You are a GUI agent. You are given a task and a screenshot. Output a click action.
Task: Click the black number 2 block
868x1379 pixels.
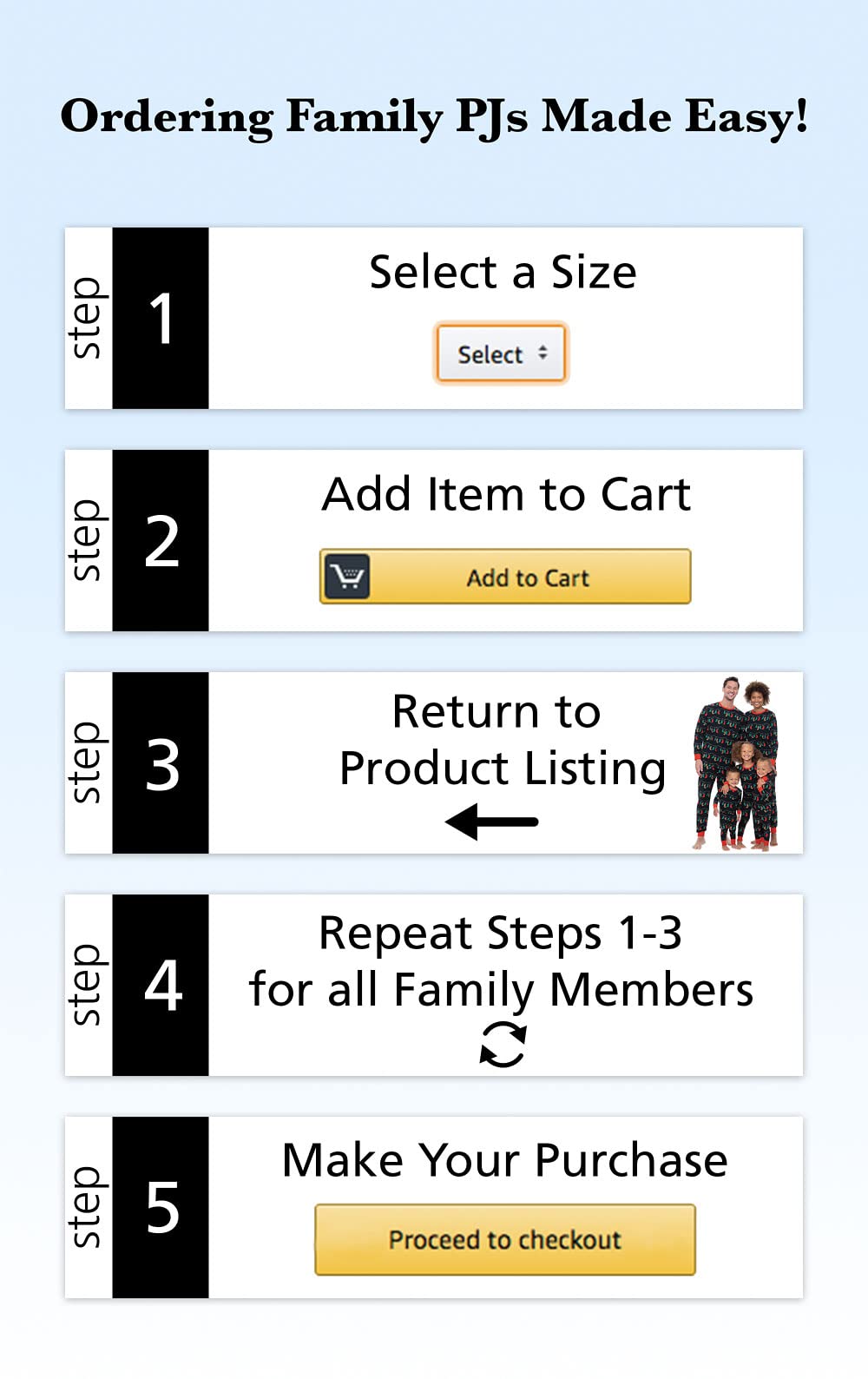[x=161, y=541]
